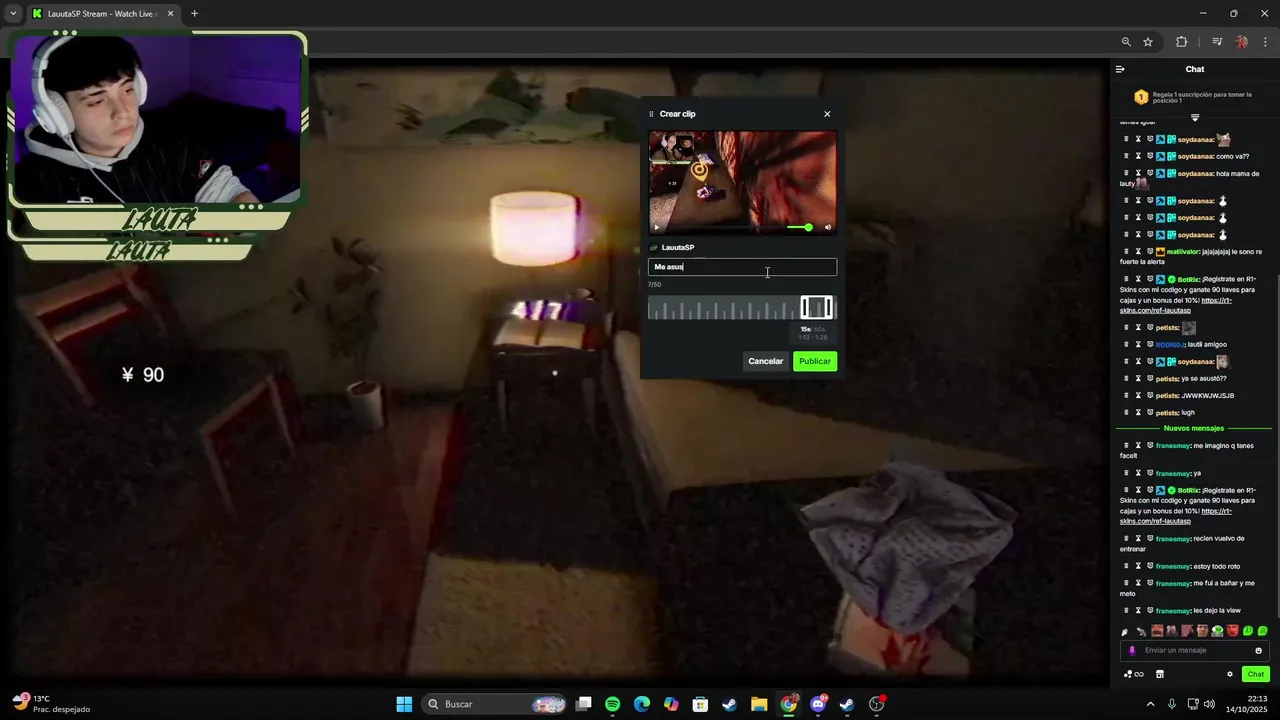Image resolution: width=1280 pixels, height=720 pixels.
Task: Open the browser profile avatar
Action: (1242, 42)
